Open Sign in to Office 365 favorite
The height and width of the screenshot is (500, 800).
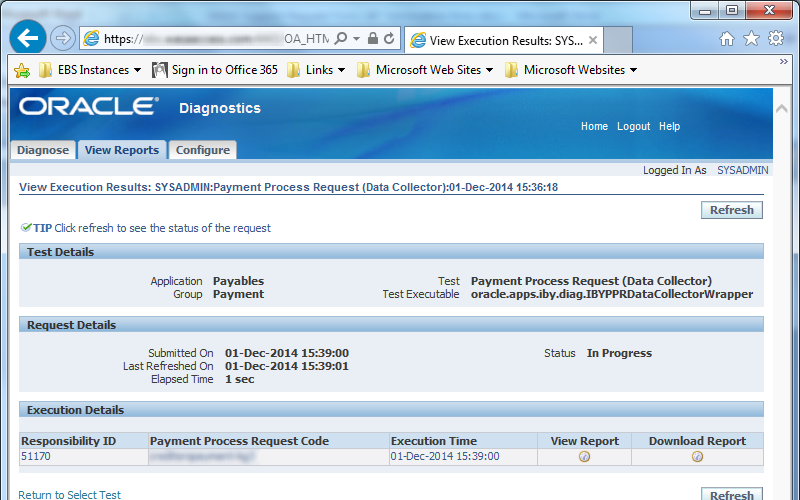click(215, 70)
